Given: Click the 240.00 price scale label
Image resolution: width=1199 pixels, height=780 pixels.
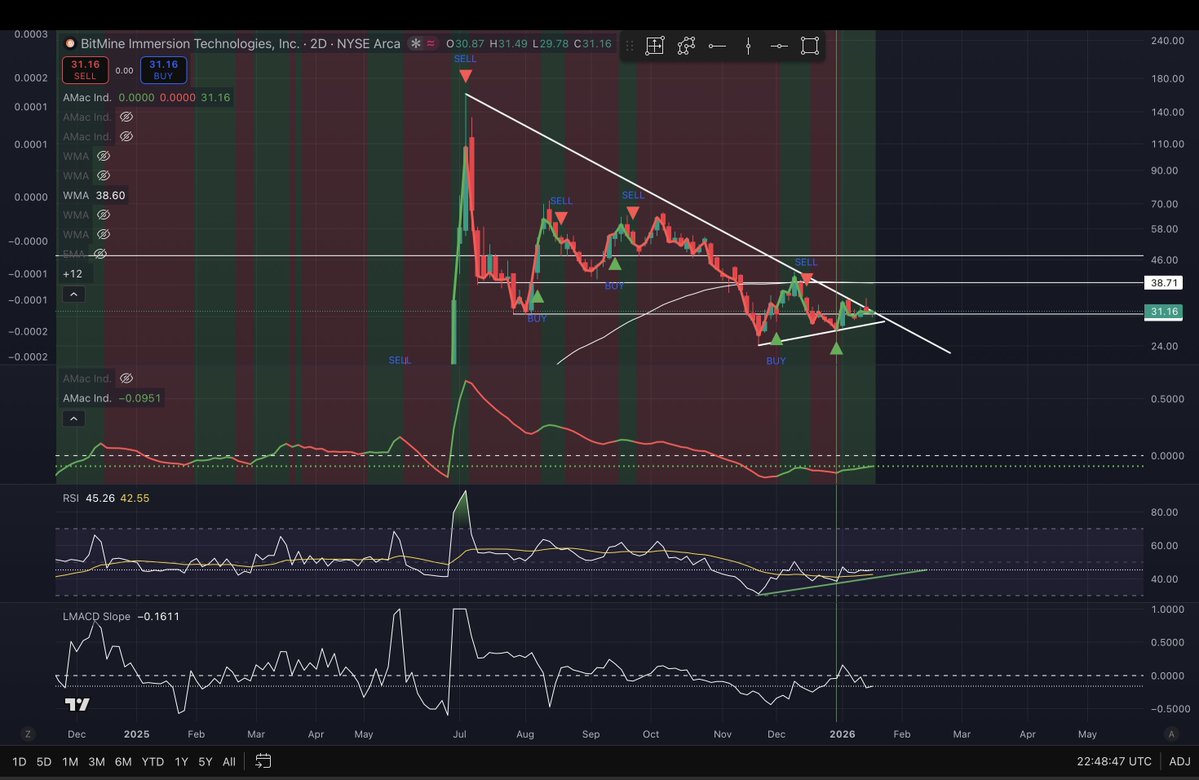Looking at the screenshot, I should point(1167,41).
